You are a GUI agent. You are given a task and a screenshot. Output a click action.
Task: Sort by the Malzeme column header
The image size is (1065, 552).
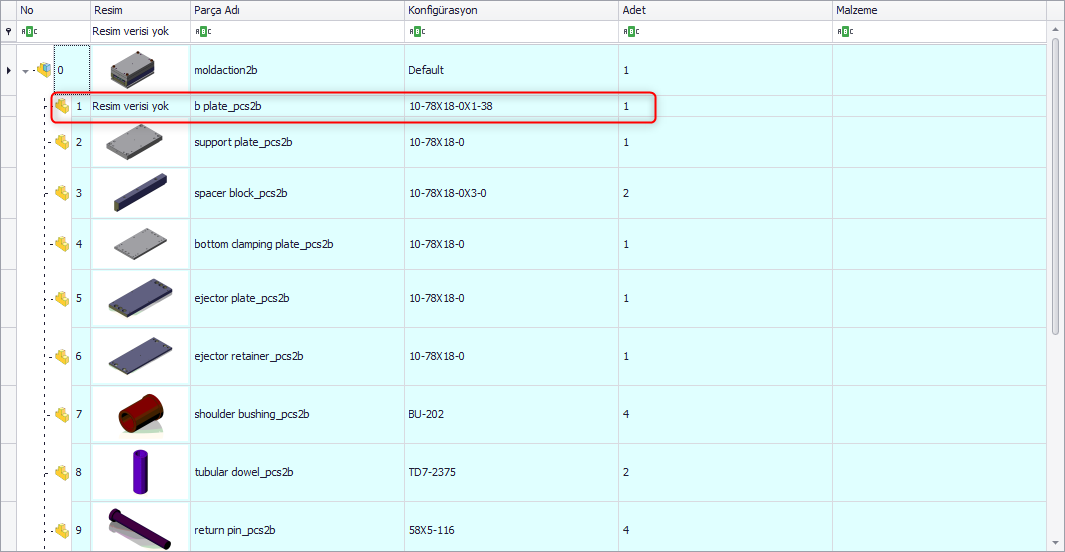[939, 10]
